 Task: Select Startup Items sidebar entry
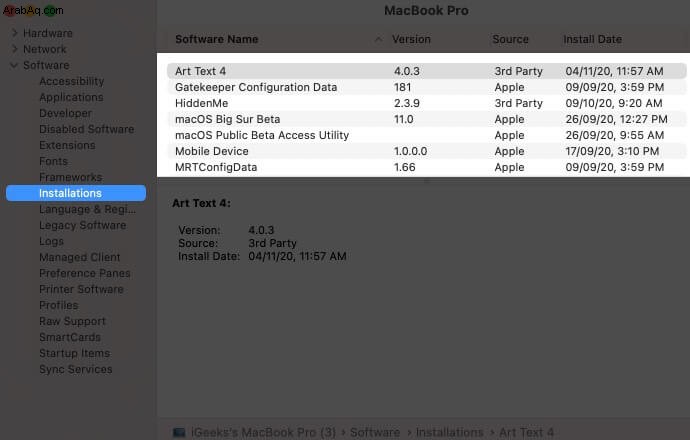pos(74,353)
